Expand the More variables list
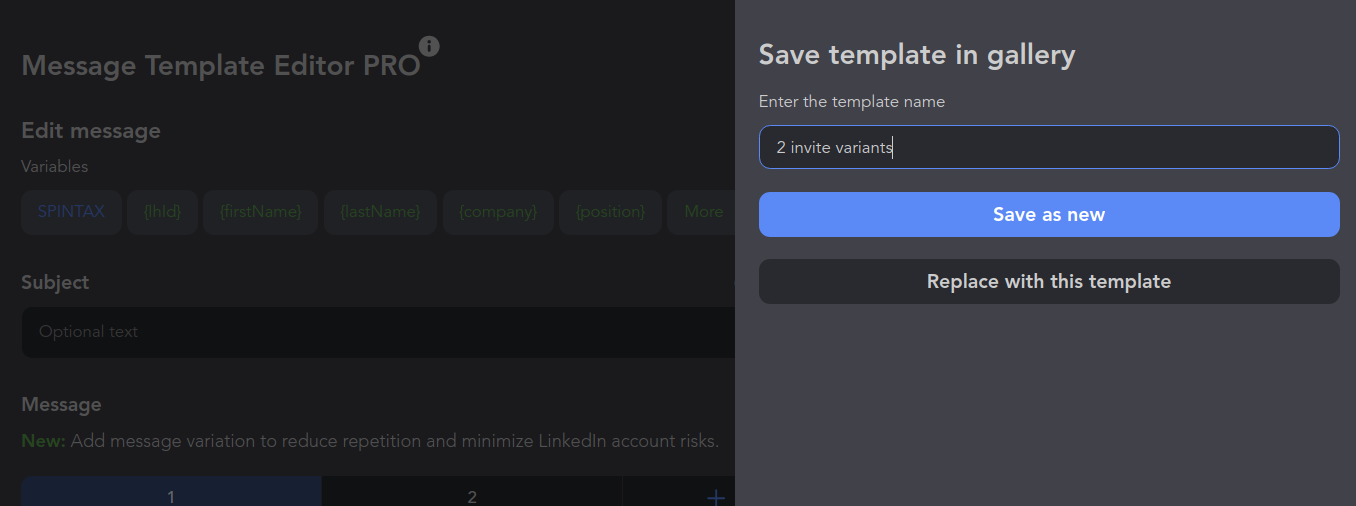The height and width of the screenshot is (506, 1356). pyautogui.click(x=703, y=212)
